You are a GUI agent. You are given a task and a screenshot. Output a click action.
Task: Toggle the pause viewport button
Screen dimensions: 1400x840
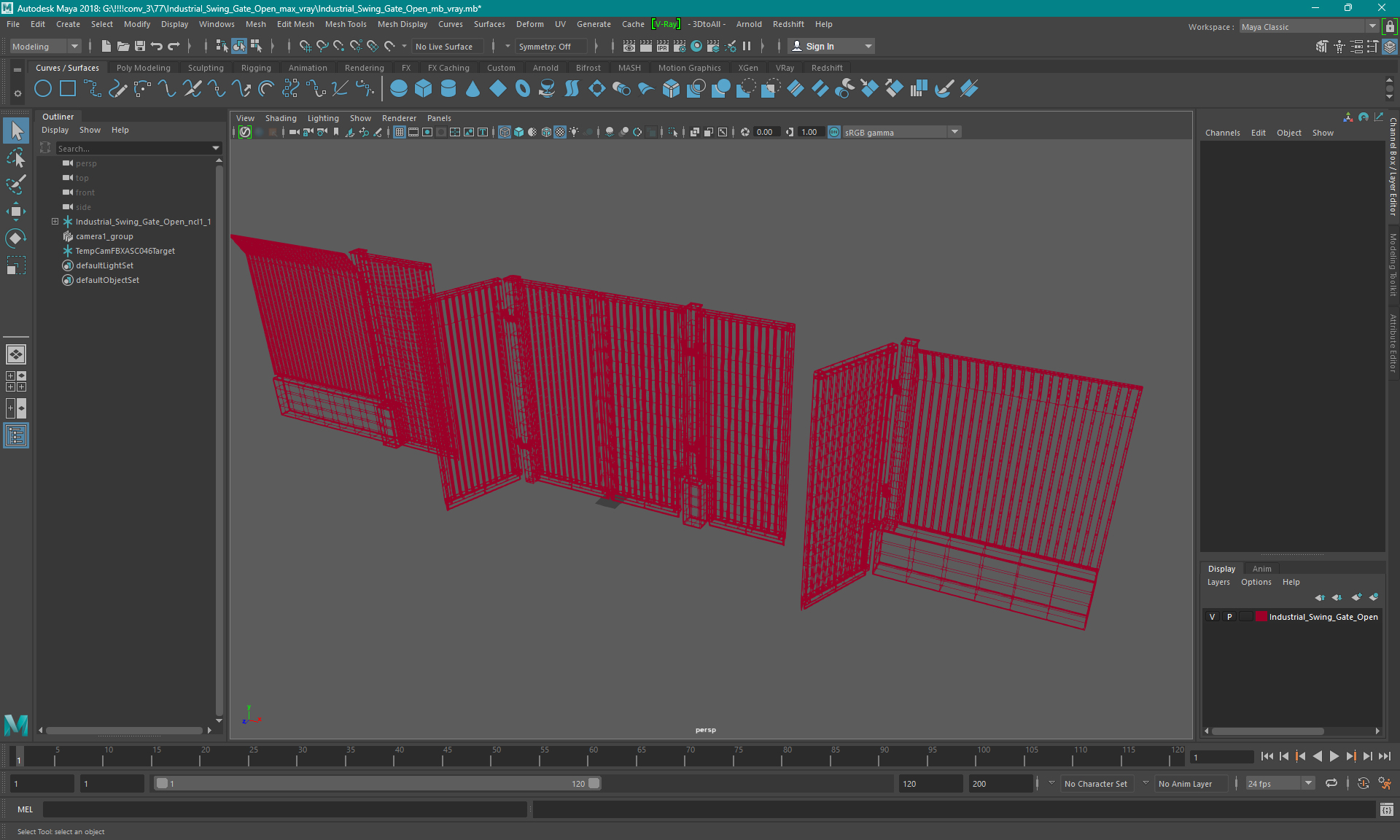pos(747,46)
